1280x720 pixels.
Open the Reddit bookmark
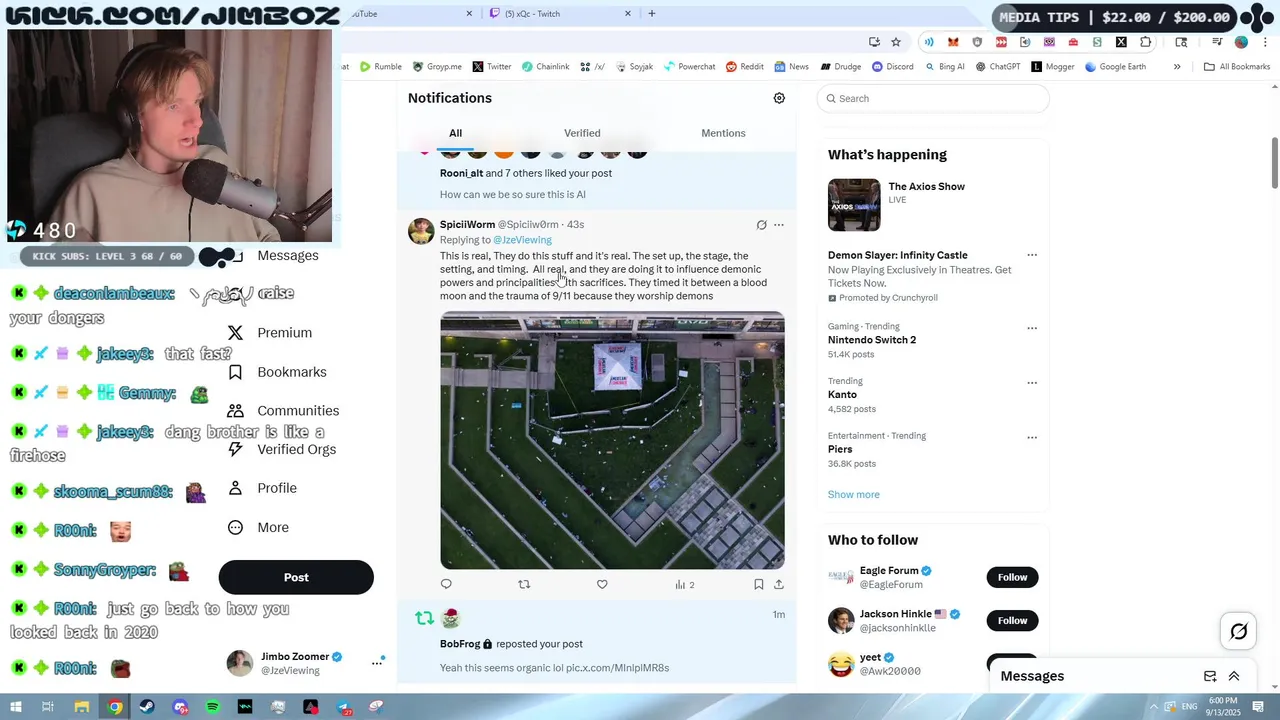744,67
